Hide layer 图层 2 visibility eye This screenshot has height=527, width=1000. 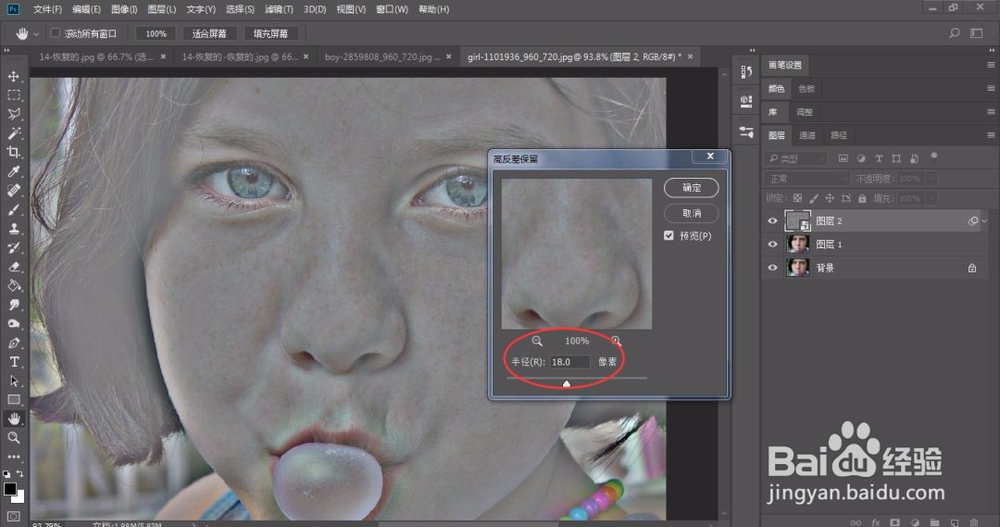772,221
